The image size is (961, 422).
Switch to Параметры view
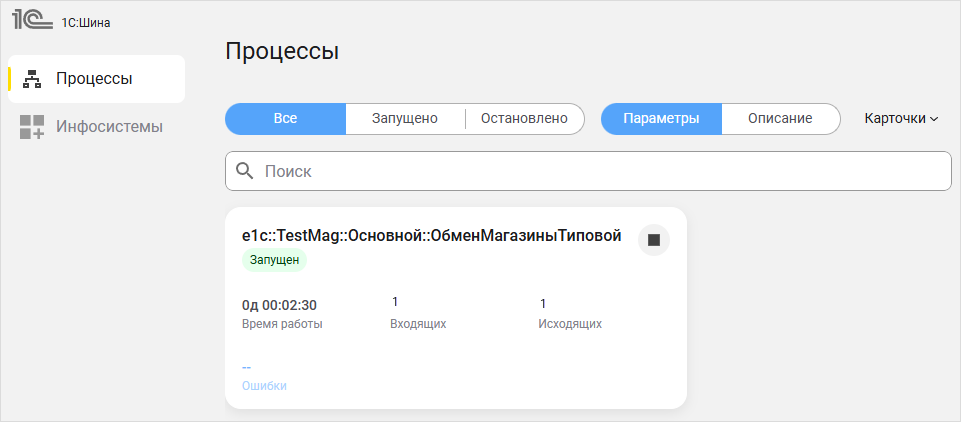point(661,118)
